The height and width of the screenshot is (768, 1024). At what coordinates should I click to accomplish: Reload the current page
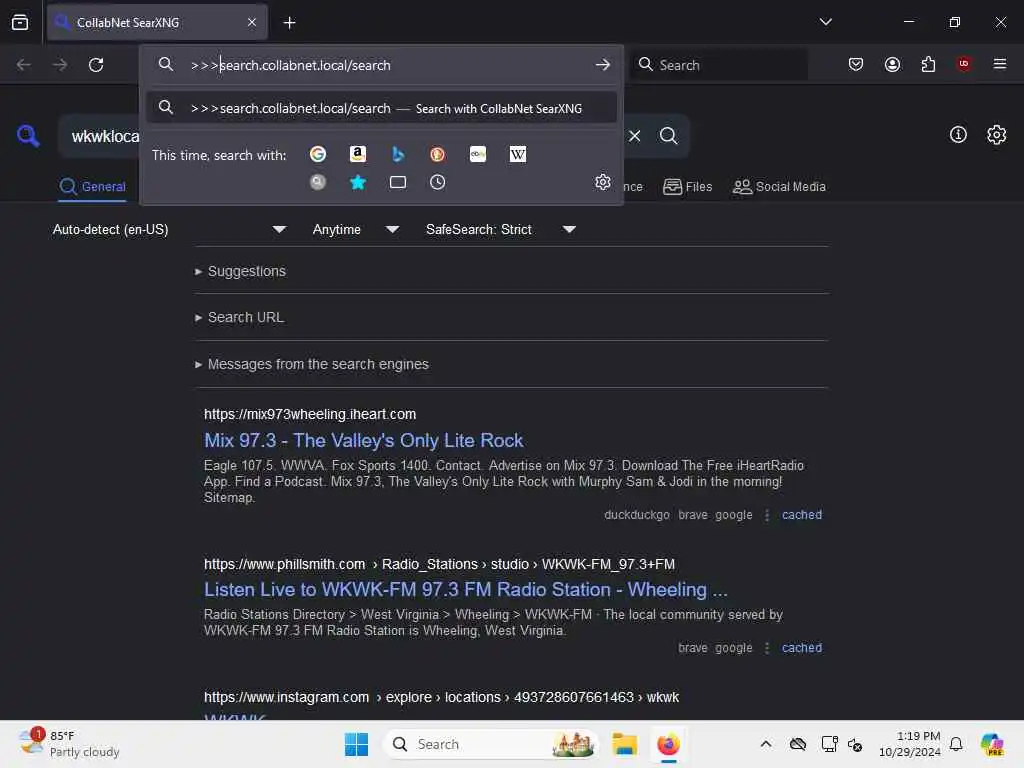(x=96, y=65)
